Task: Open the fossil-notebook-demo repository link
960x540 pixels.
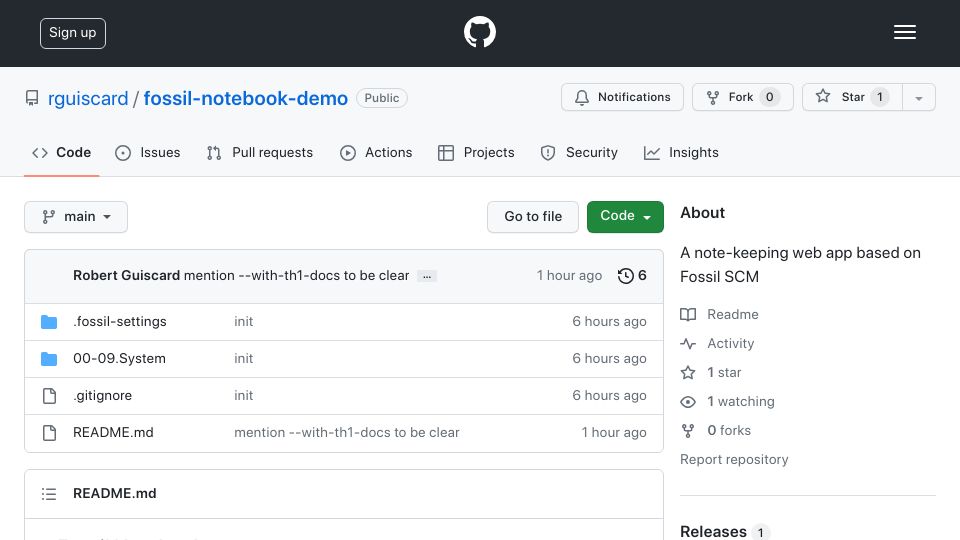Action: tap(246, 99)
